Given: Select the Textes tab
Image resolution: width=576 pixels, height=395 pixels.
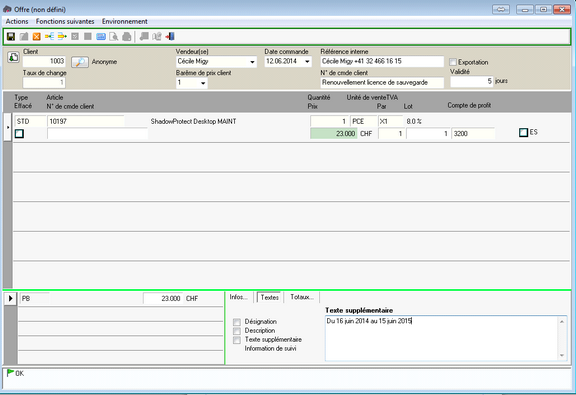Looking at the screenshot, I should click(270, 297).
